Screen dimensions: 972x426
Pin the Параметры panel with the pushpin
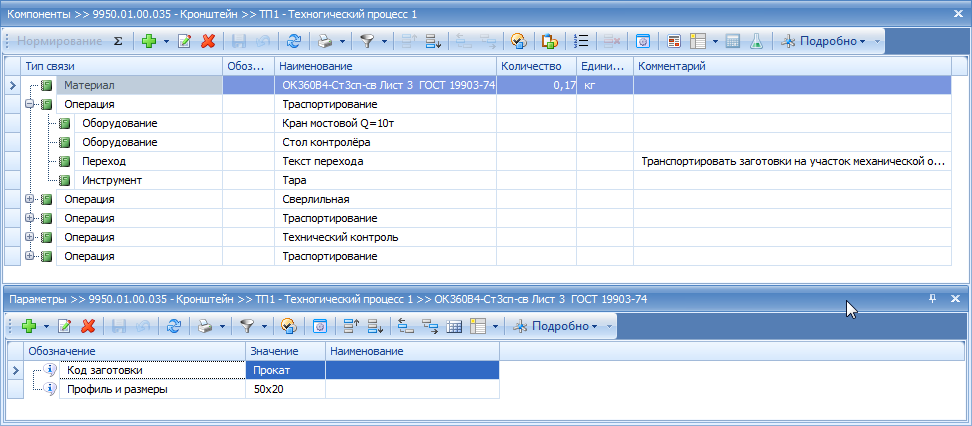[932, 299]
